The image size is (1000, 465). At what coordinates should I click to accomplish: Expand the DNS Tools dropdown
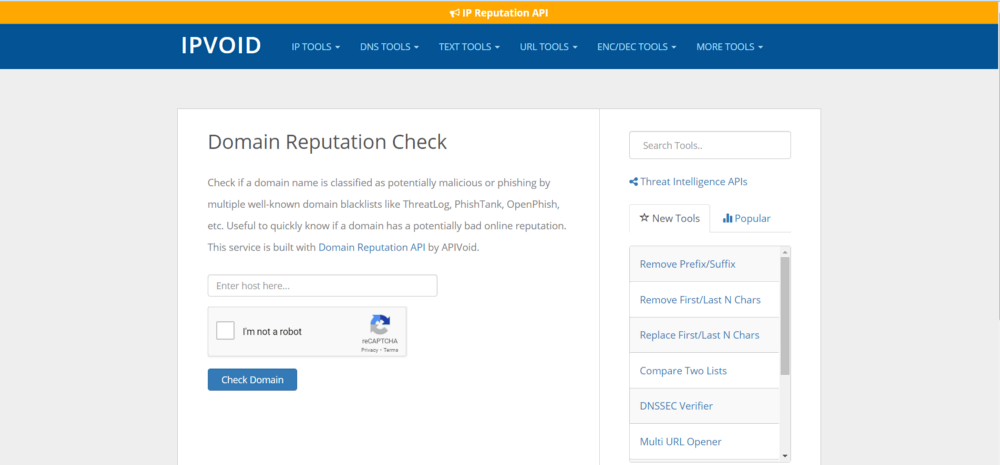(x=389, y=47)
